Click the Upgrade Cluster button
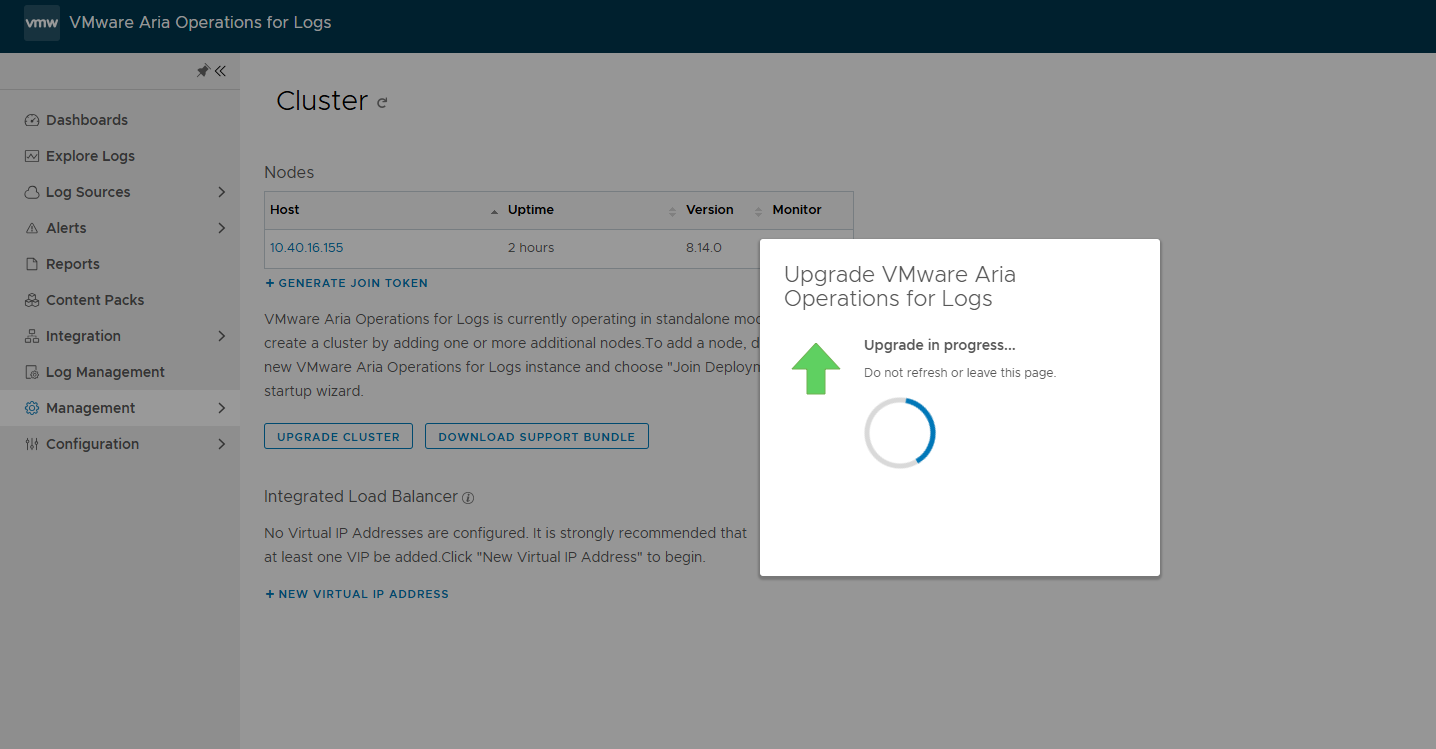 (338, 436)
